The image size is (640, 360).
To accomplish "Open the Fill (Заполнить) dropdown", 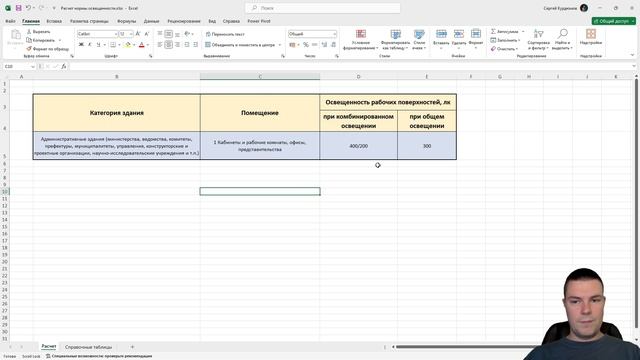I will [x=505, y=40].
